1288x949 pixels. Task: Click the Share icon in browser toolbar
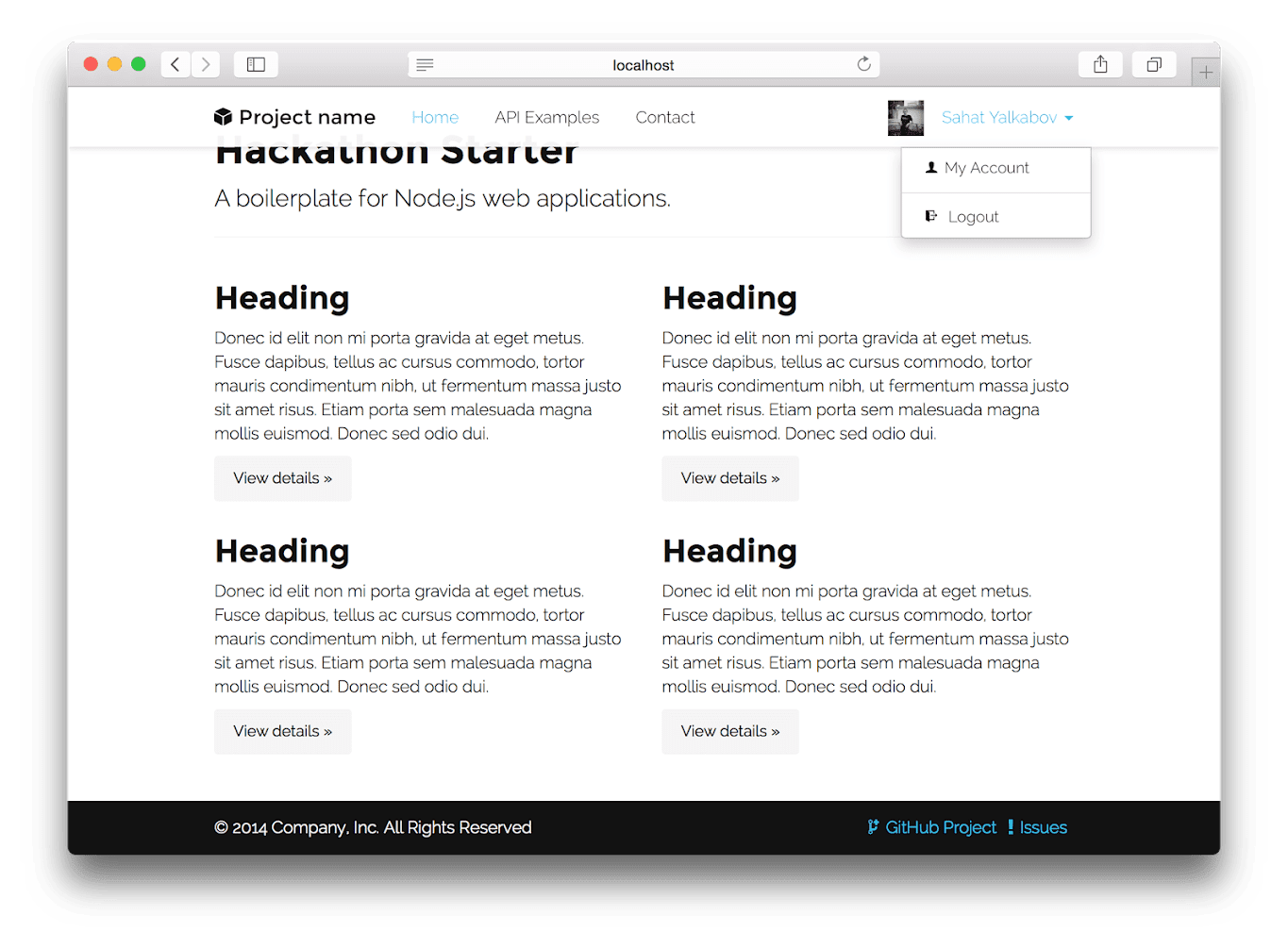1099,63
